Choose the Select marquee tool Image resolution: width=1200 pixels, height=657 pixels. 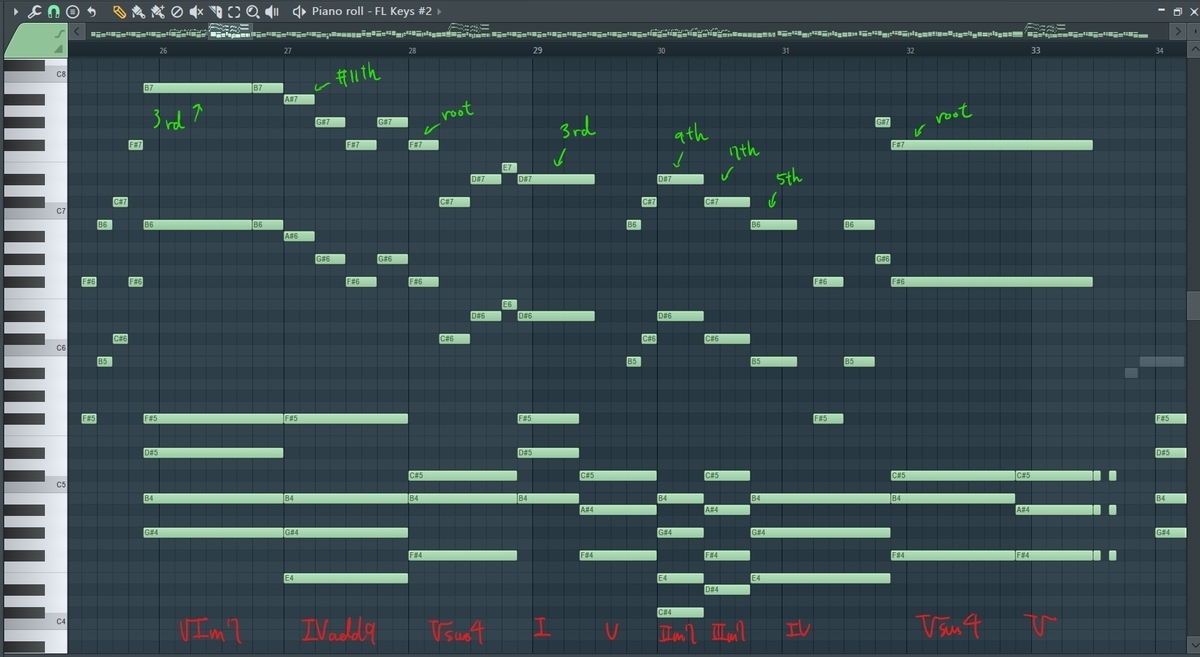[x=233, y=12]
